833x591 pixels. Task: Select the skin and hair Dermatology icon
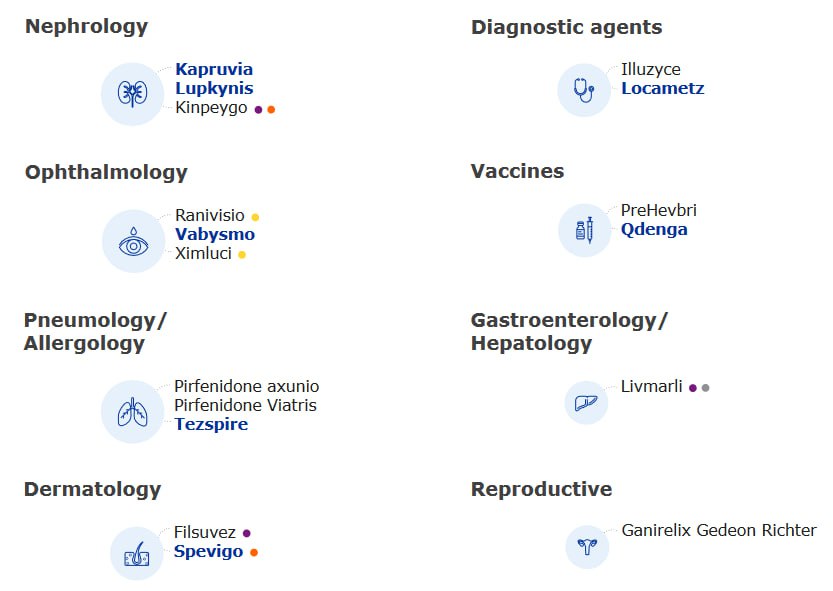pos(137,553)
